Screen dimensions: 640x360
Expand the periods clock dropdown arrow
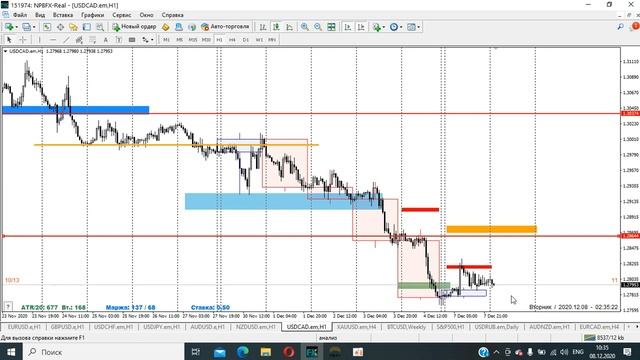(401, 27)
